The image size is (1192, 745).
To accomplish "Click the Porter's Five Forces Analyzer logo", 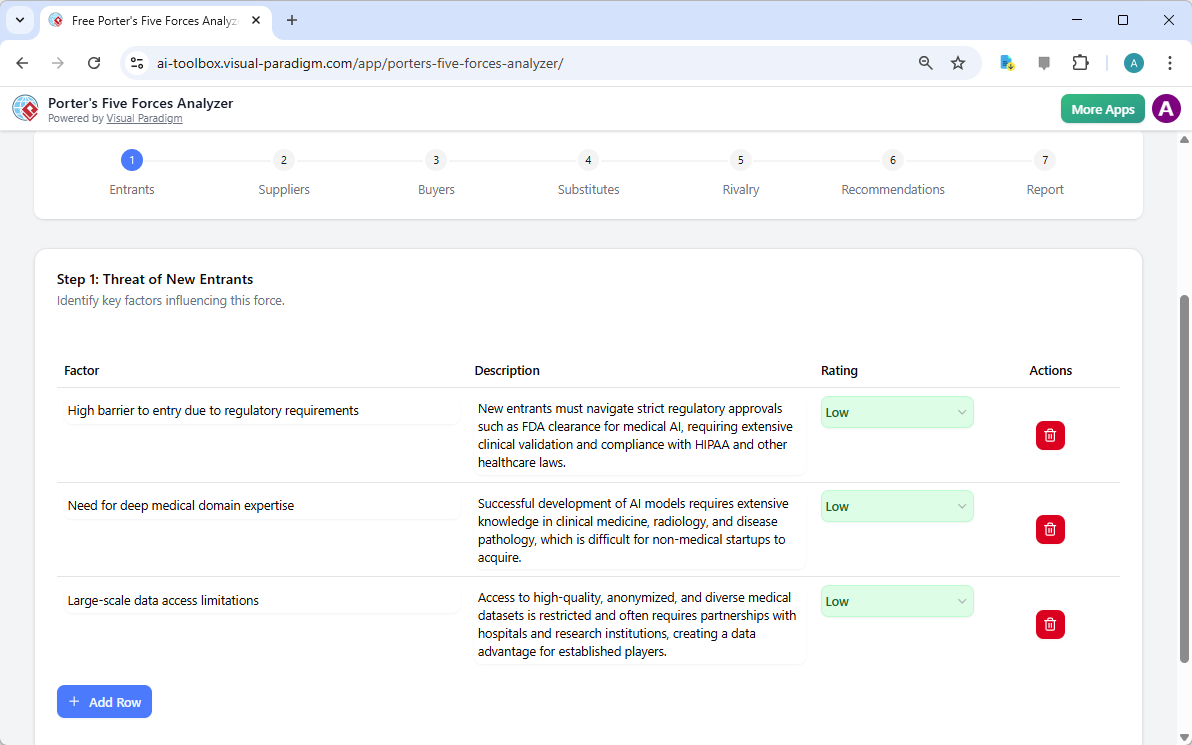I will pos(25,108).
